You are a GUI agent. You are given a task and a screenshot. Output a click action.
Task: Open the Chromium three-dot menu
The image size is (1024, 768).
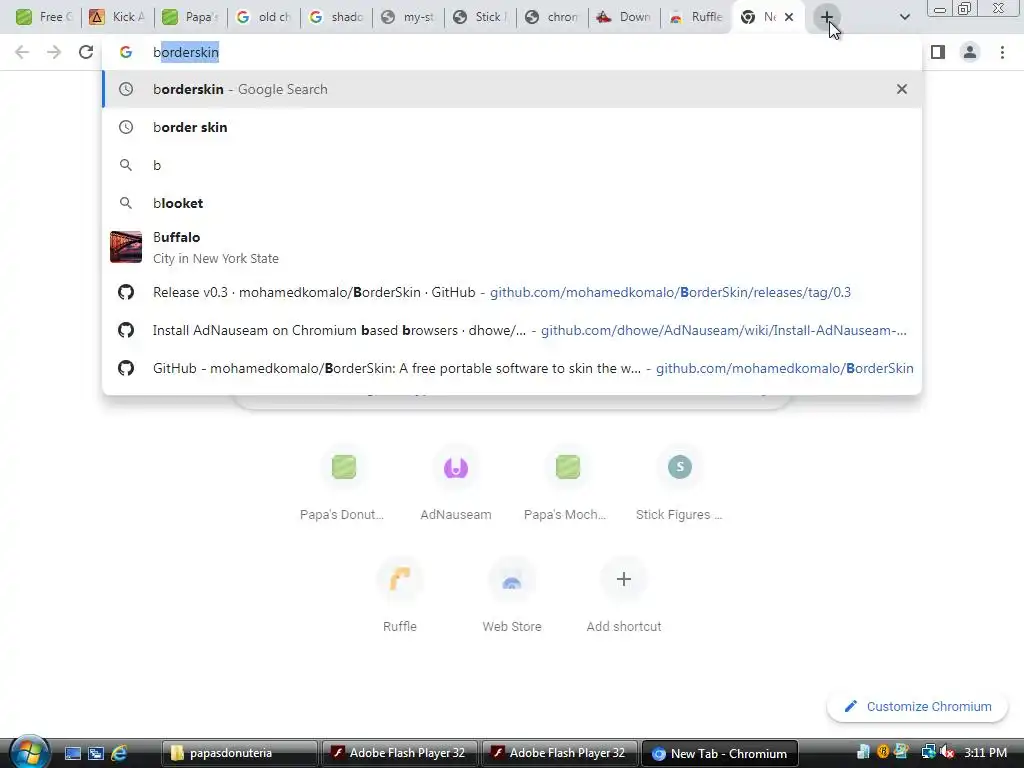[1002, 52]
